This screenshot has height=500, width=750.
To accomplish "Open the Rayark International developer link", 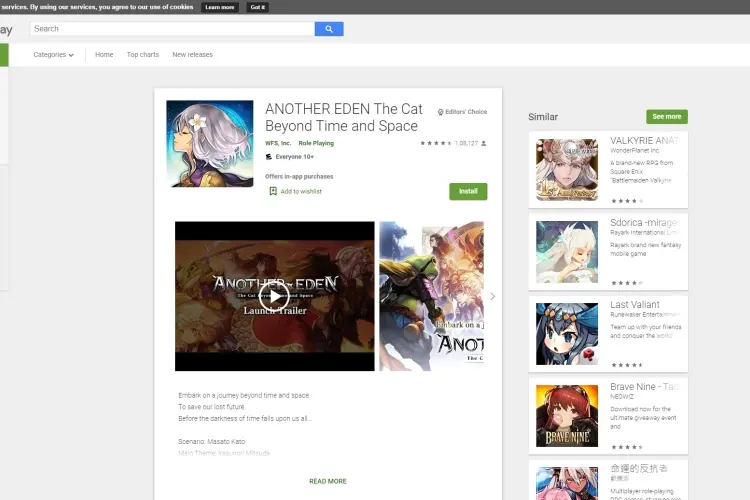I will point(644,233).
